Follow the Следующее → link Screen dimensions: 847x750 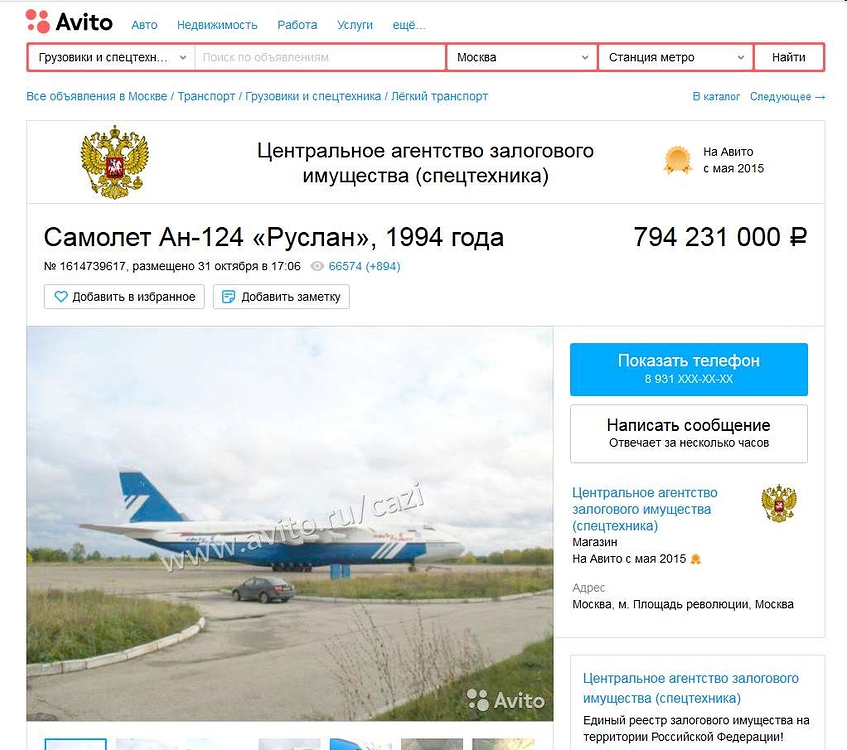pos(788,96)
